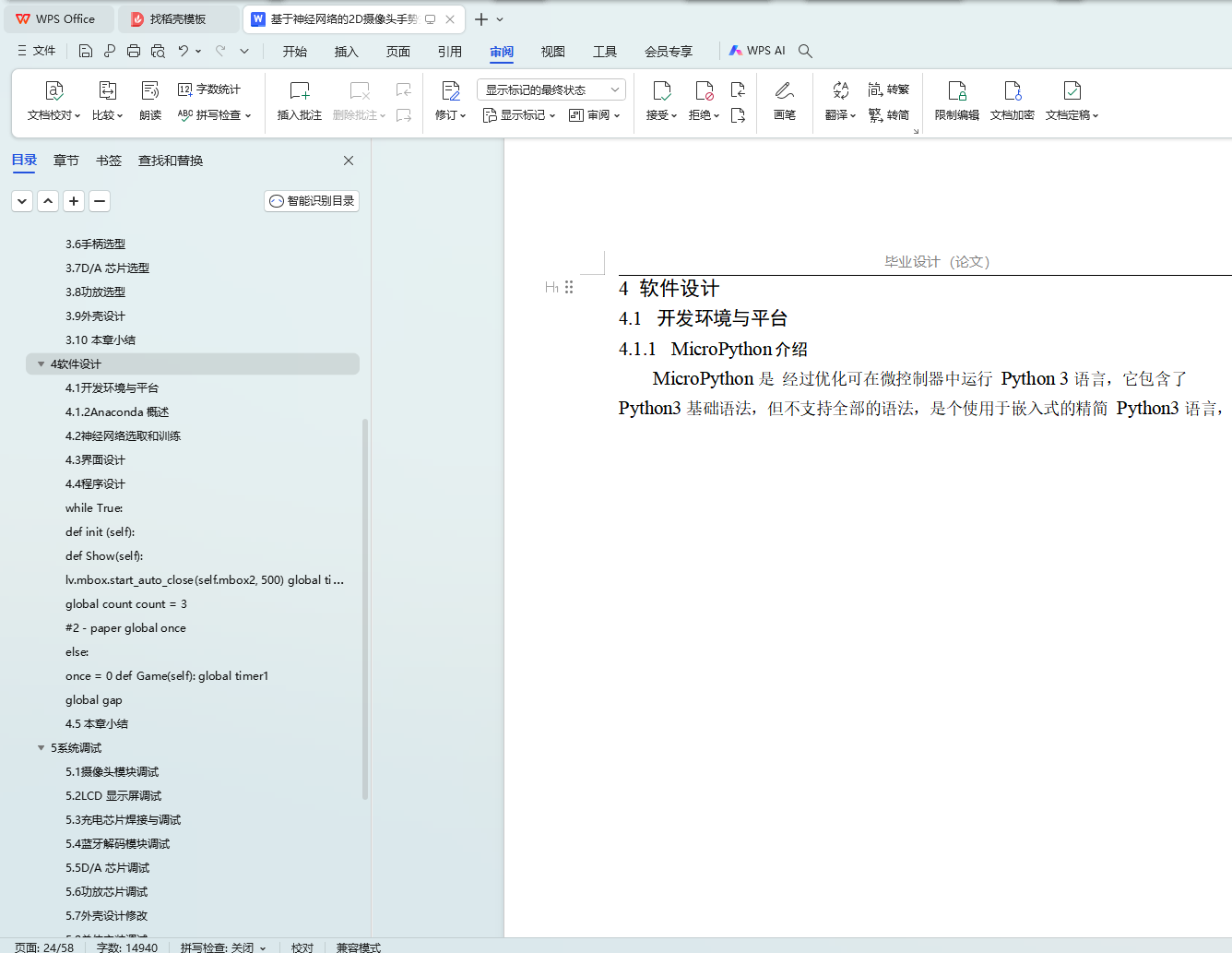
Task: Switch to the 开始 ribbon tab
Action: (295, 51)
